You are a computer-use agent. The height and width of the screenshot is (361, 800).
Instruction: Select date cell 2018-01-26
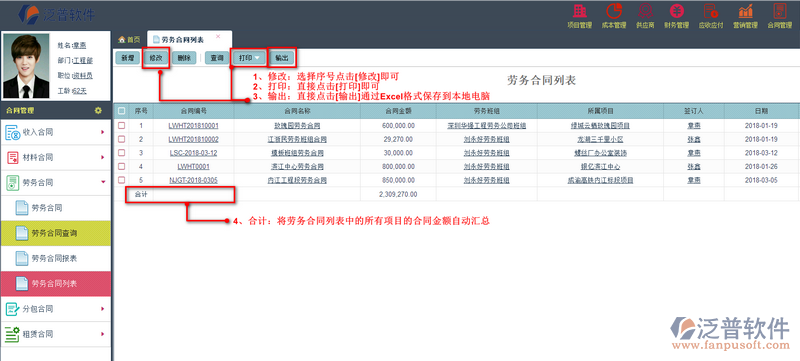[761, 167]
